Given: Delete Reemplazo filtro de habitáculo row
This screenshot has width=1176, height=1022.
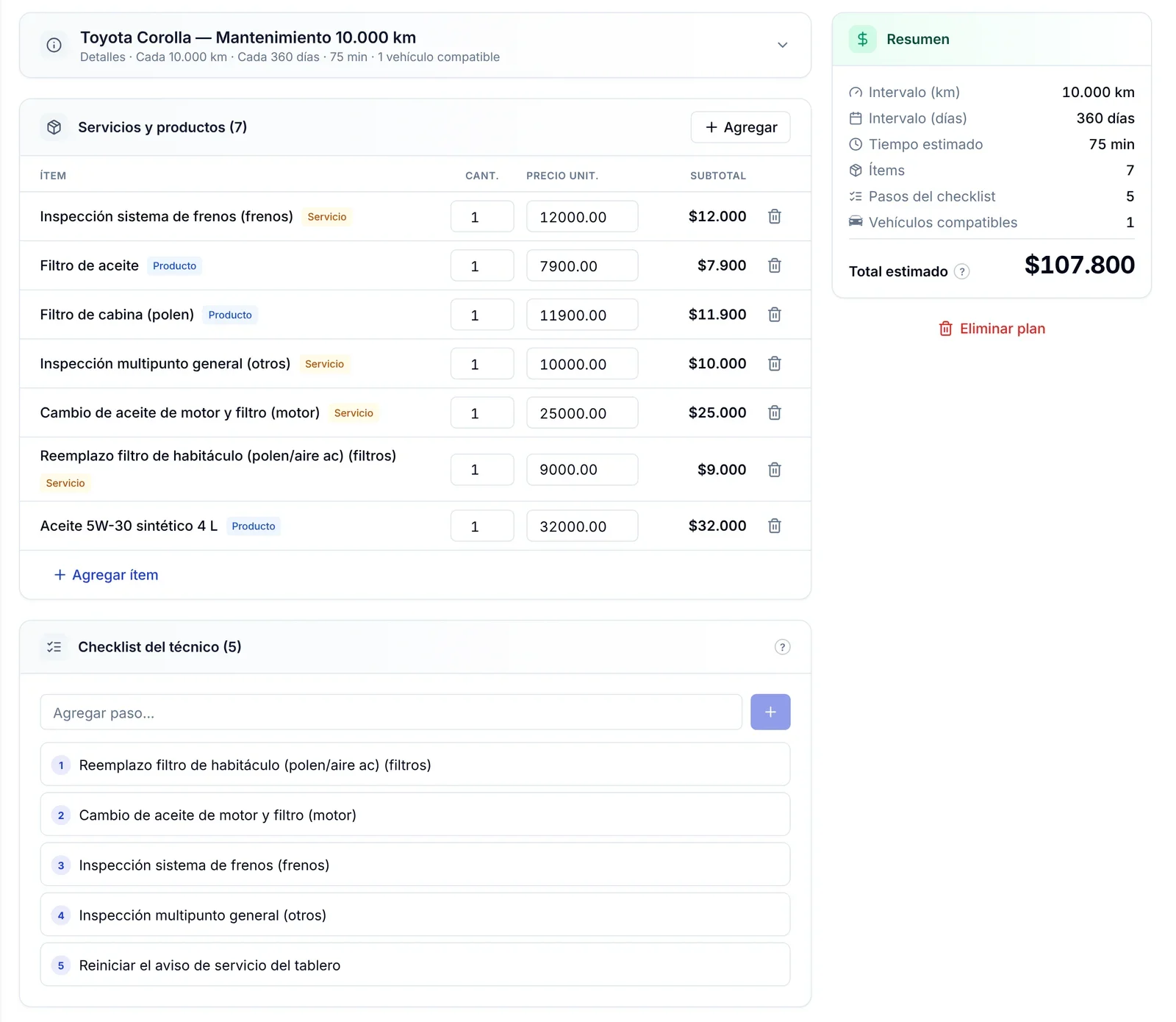Looking at the screenshot, I should point(774,469).
